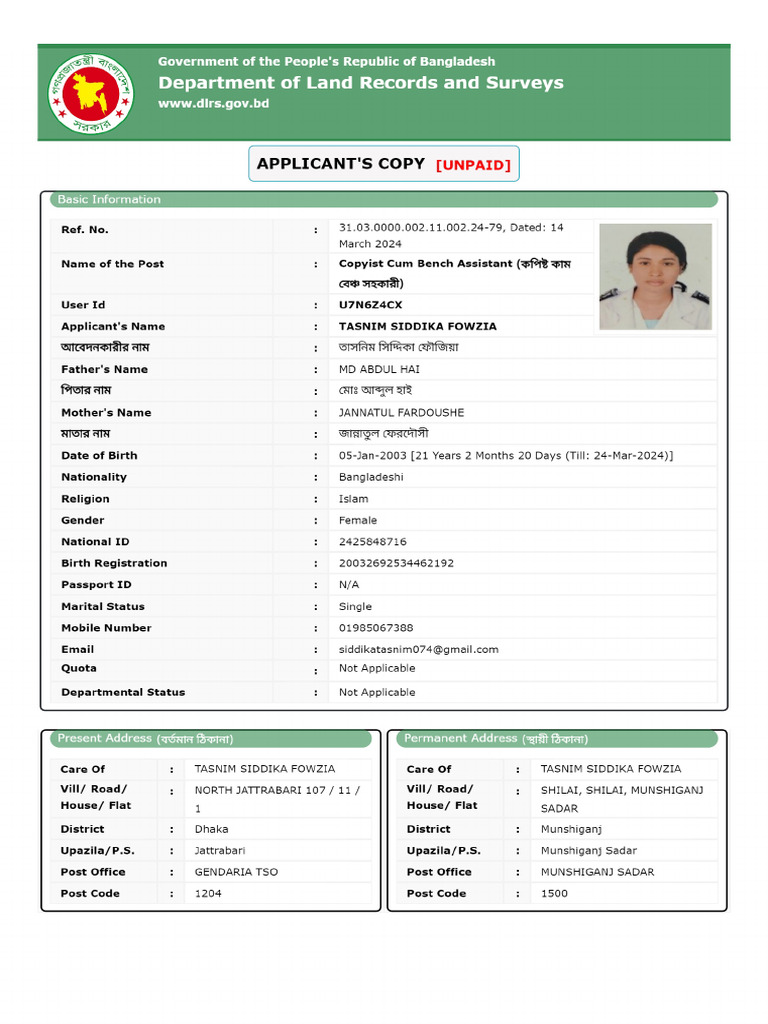The image size is (768, 1024).
Task: Select permanent post office MUNSHIGANJ SADAR
Action: 598,872
